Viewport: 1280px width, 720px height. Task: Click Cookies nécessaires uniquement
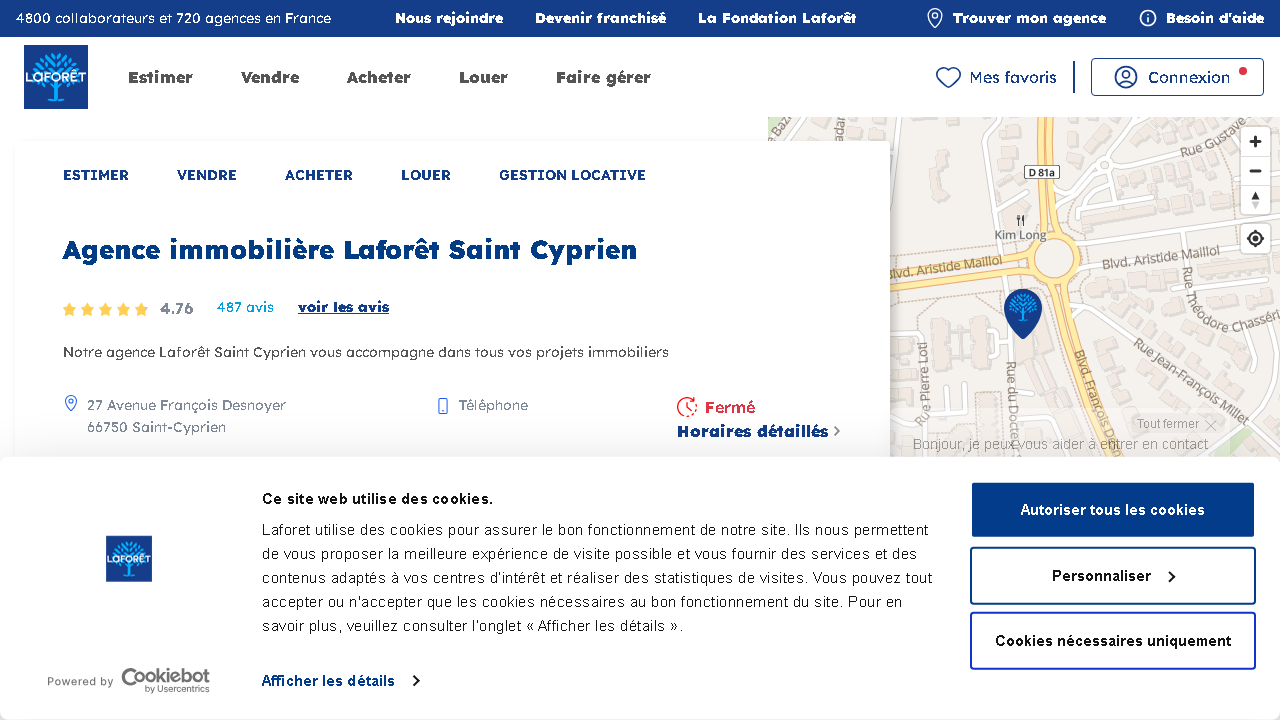click(x=1113, y=641)
